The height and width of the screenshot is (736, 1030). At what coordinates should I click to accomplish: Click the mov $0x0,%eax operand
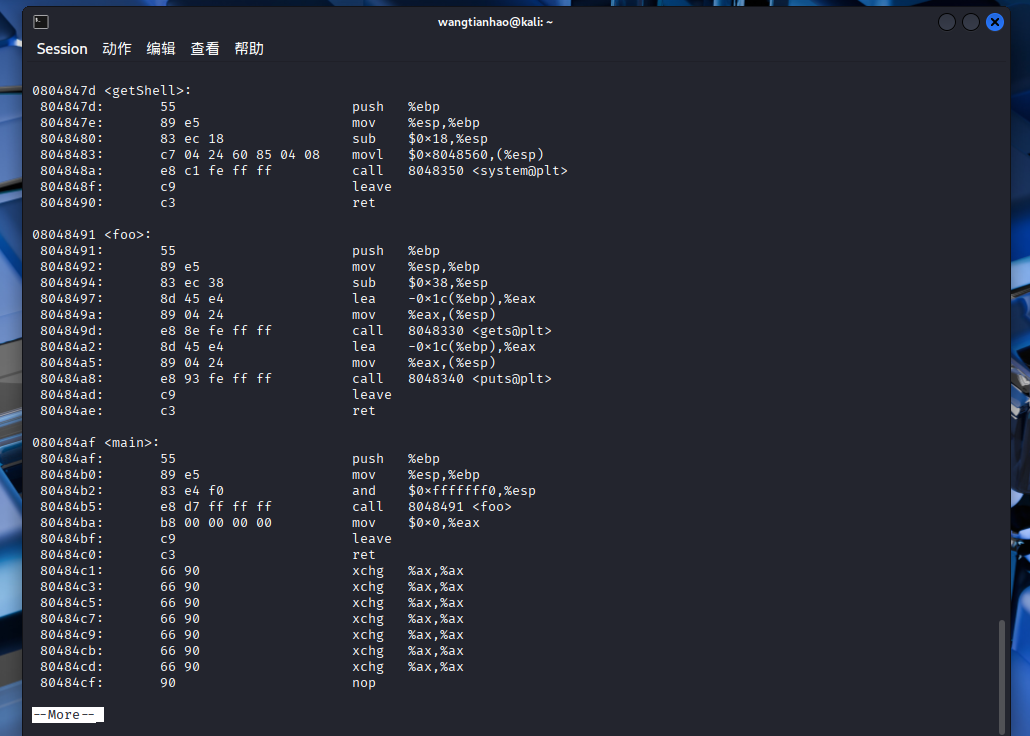click(x=443, y=522)
